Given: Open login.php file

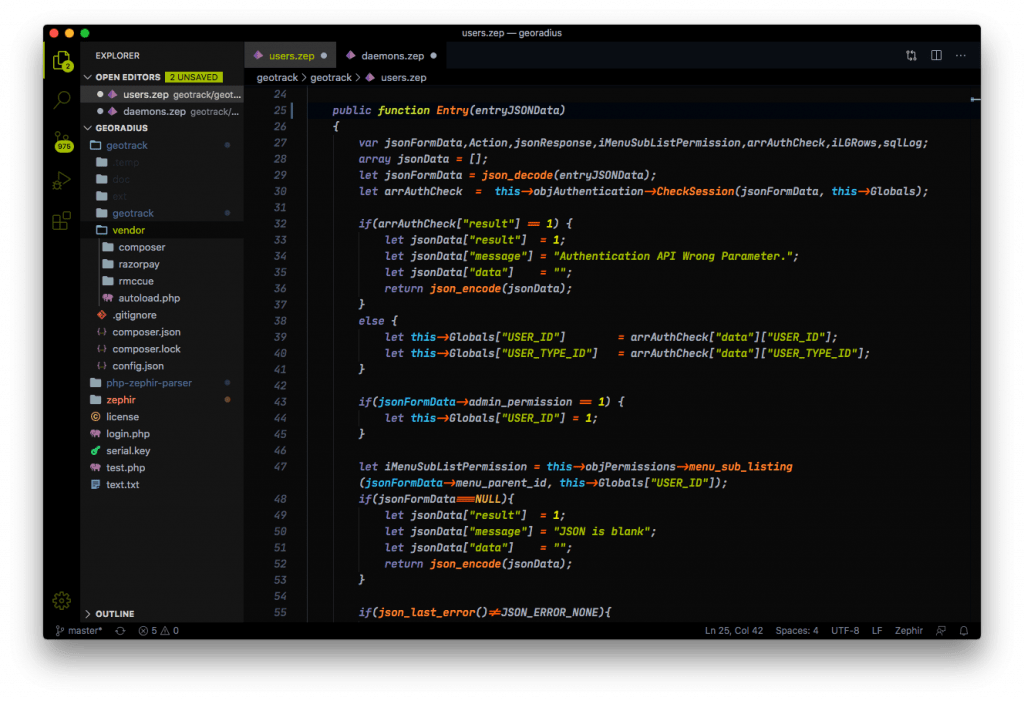Looking at the screenshot, I should click(x=162, y=434).
